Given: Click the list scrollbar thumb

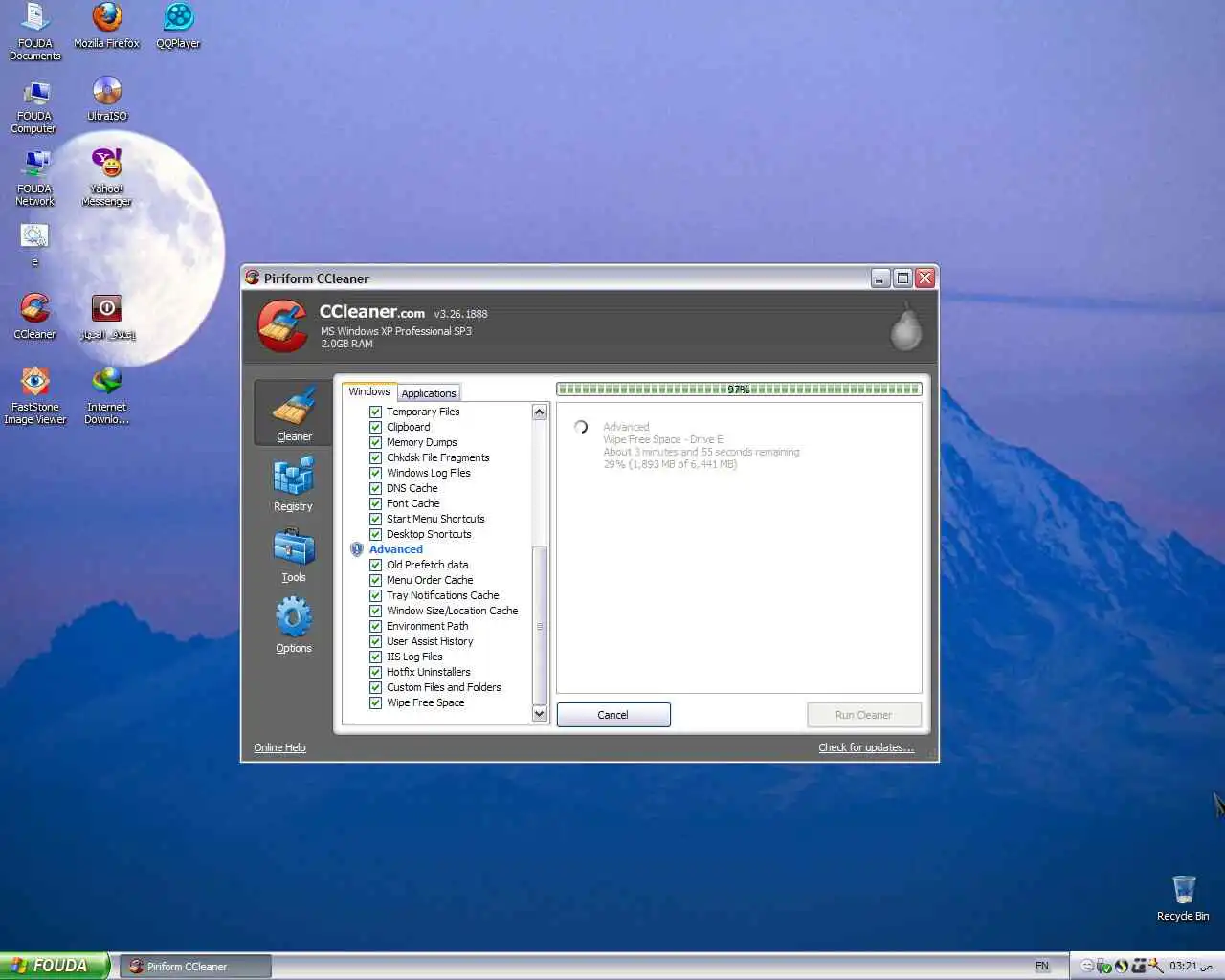Looking at the screenshot, I should point(539,626).
